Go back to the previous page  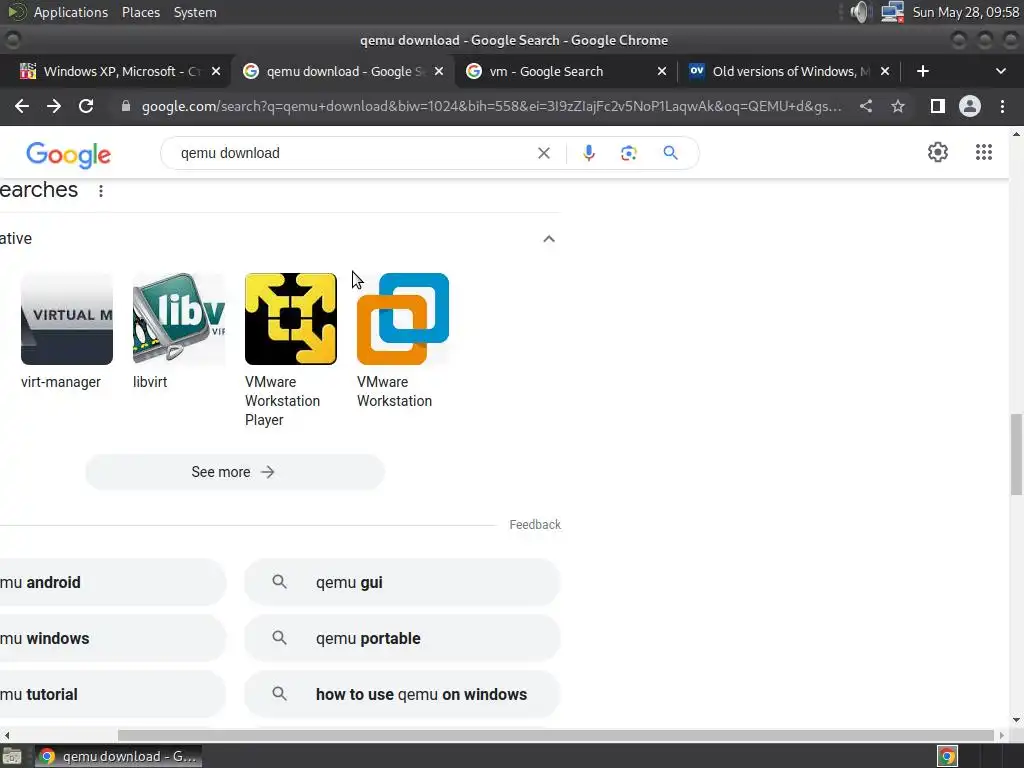click(22, 106)
